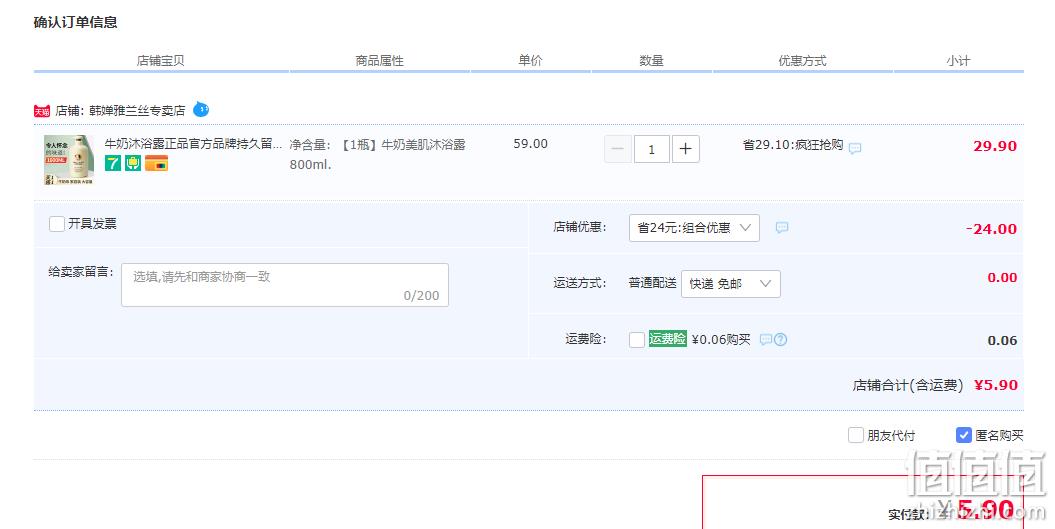
Task: Open comment bubble beside 疯狂抢购 discount
Action: (854, 148)
